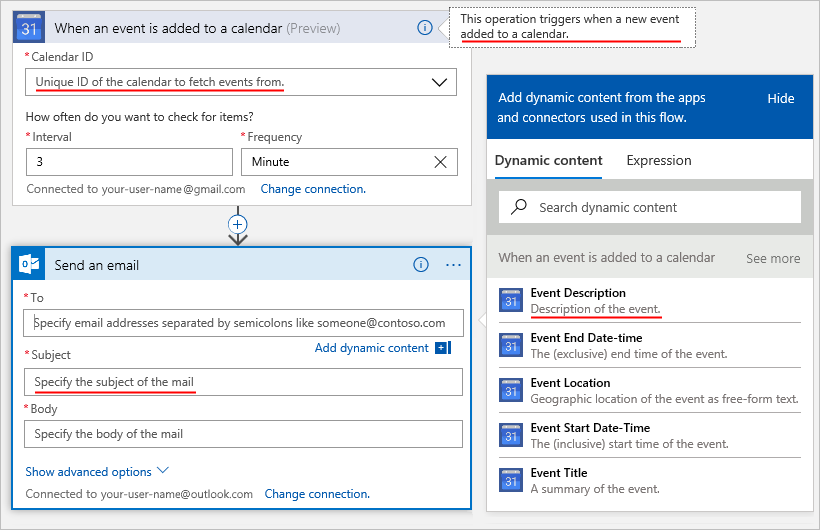
Task: Expand the Calendar ID dropdown
Action: tap(439, 82)
